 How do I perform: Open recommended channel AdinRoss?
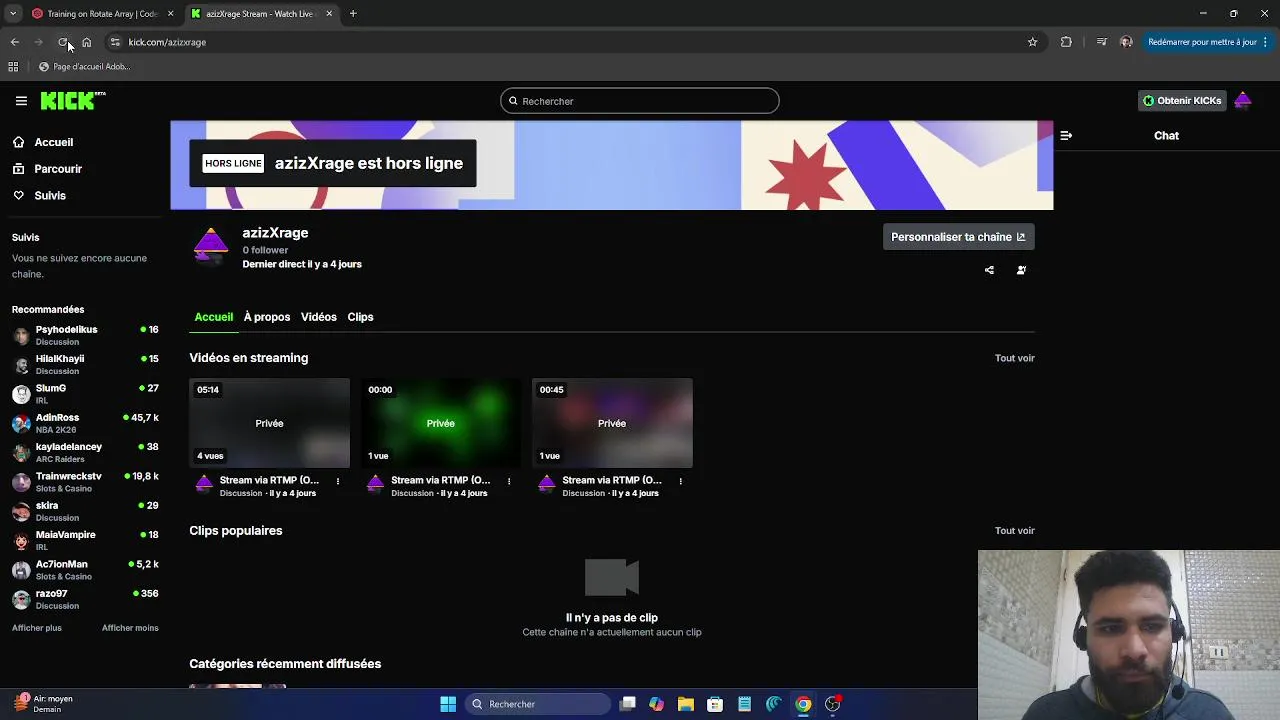[x=85, y=423]
